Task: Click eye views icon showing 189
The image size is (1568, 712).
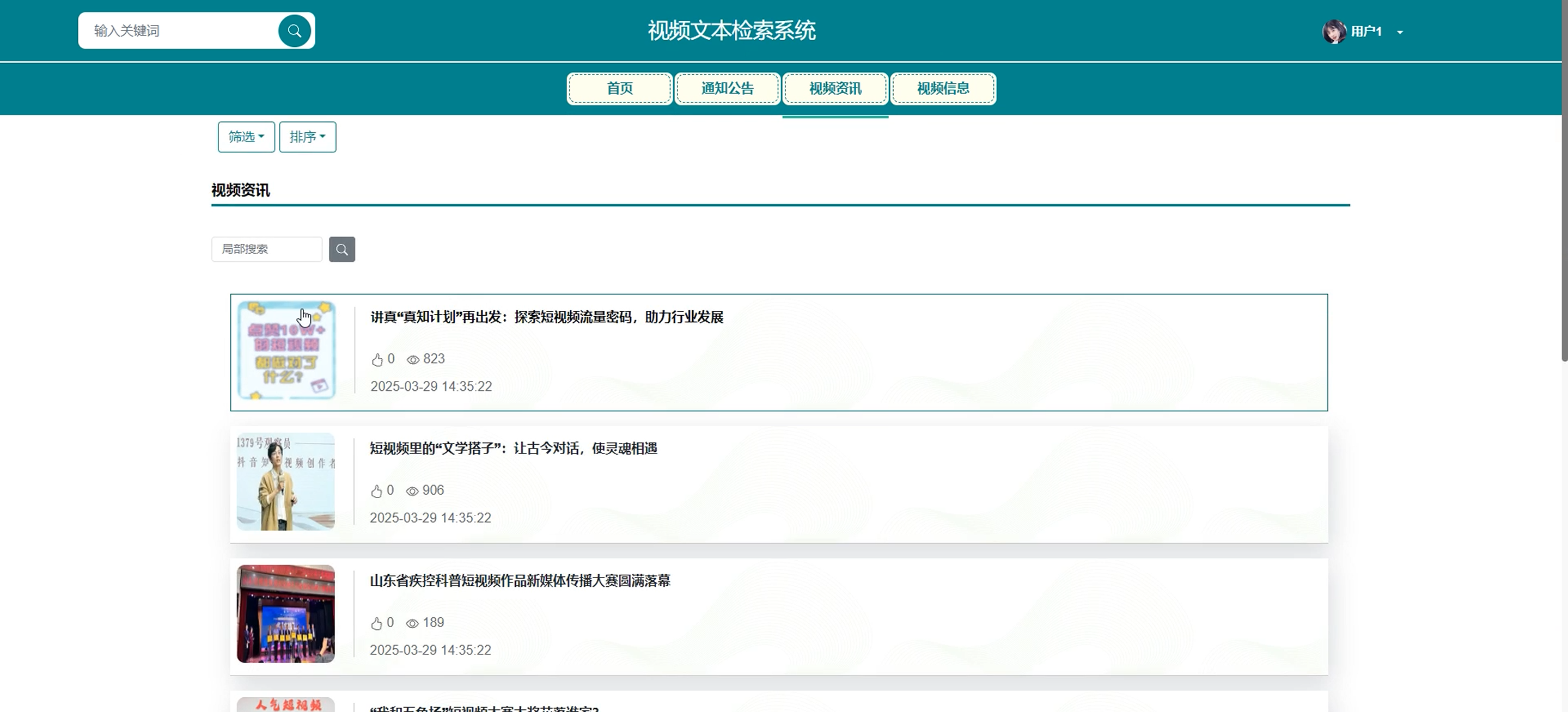Action: tap(412, 623)
